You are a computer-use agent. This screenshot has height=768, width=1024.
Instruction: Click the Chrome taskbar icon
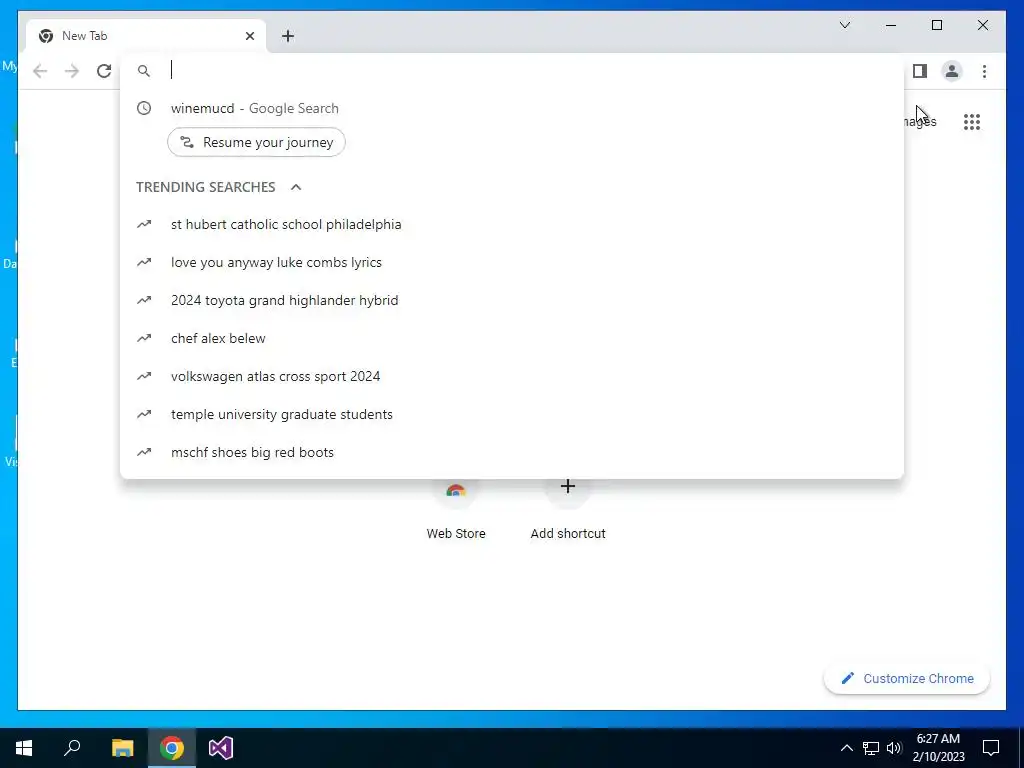pos(172,748)
